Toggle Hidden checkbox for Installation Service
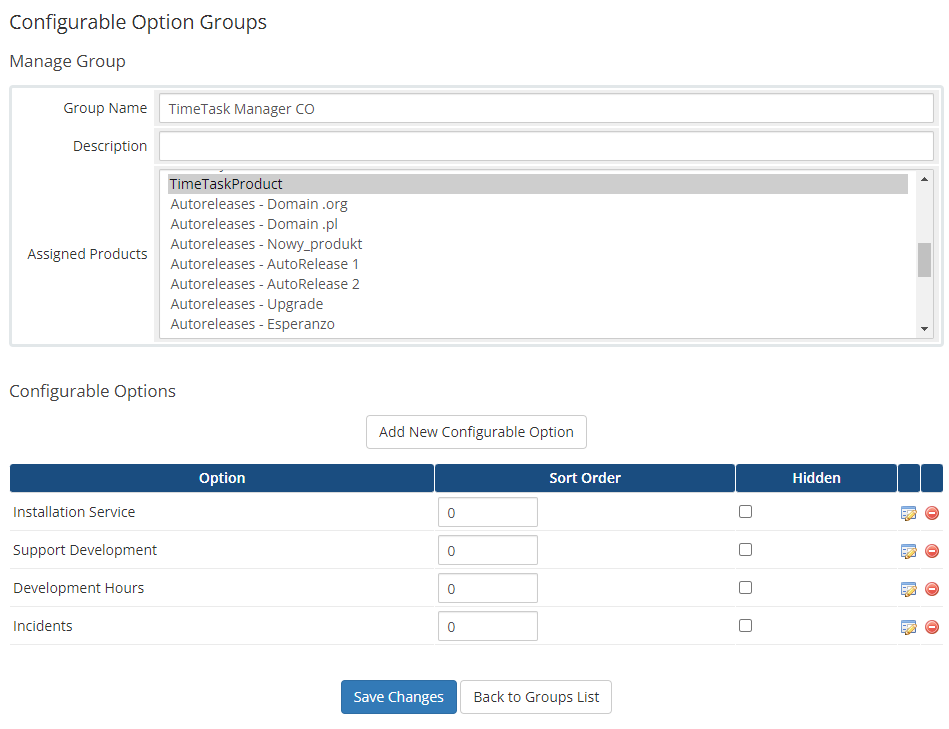This screenshot has width=949, height=729. point(746,512)
